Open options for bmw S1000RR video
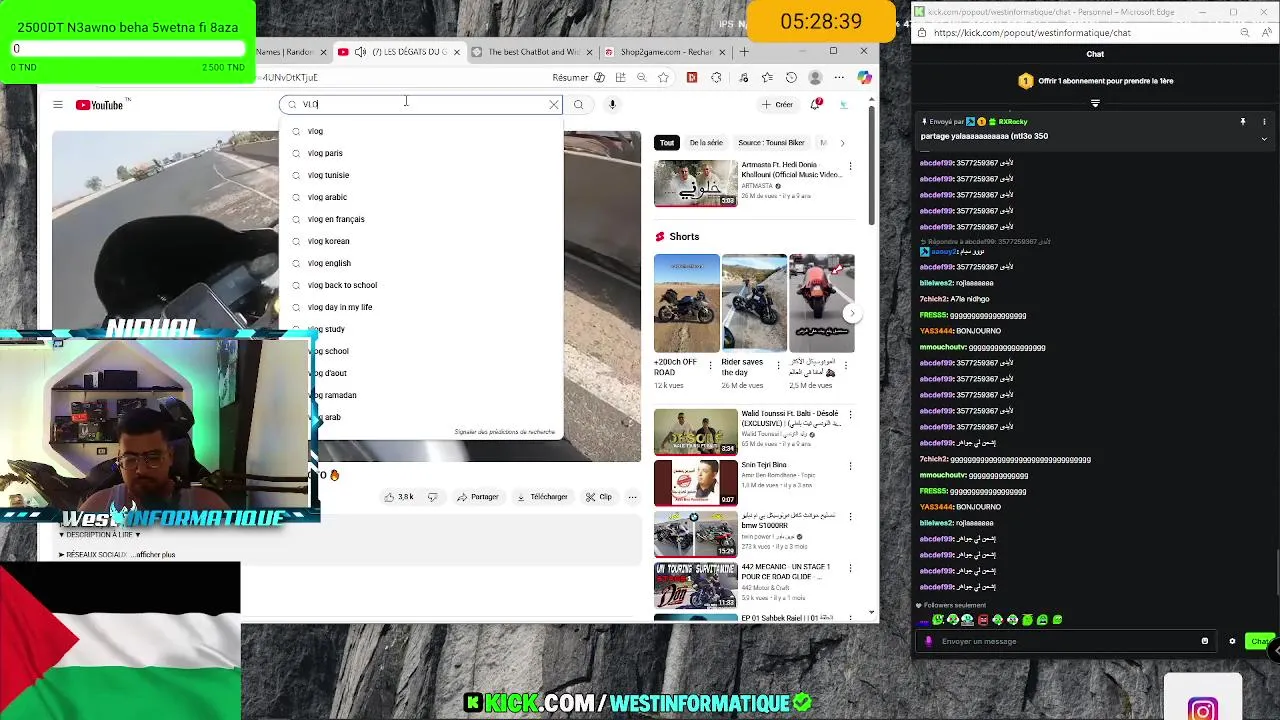Viewport: 1280px width, 720px height. pyautogui.click(x=850, y=517)
